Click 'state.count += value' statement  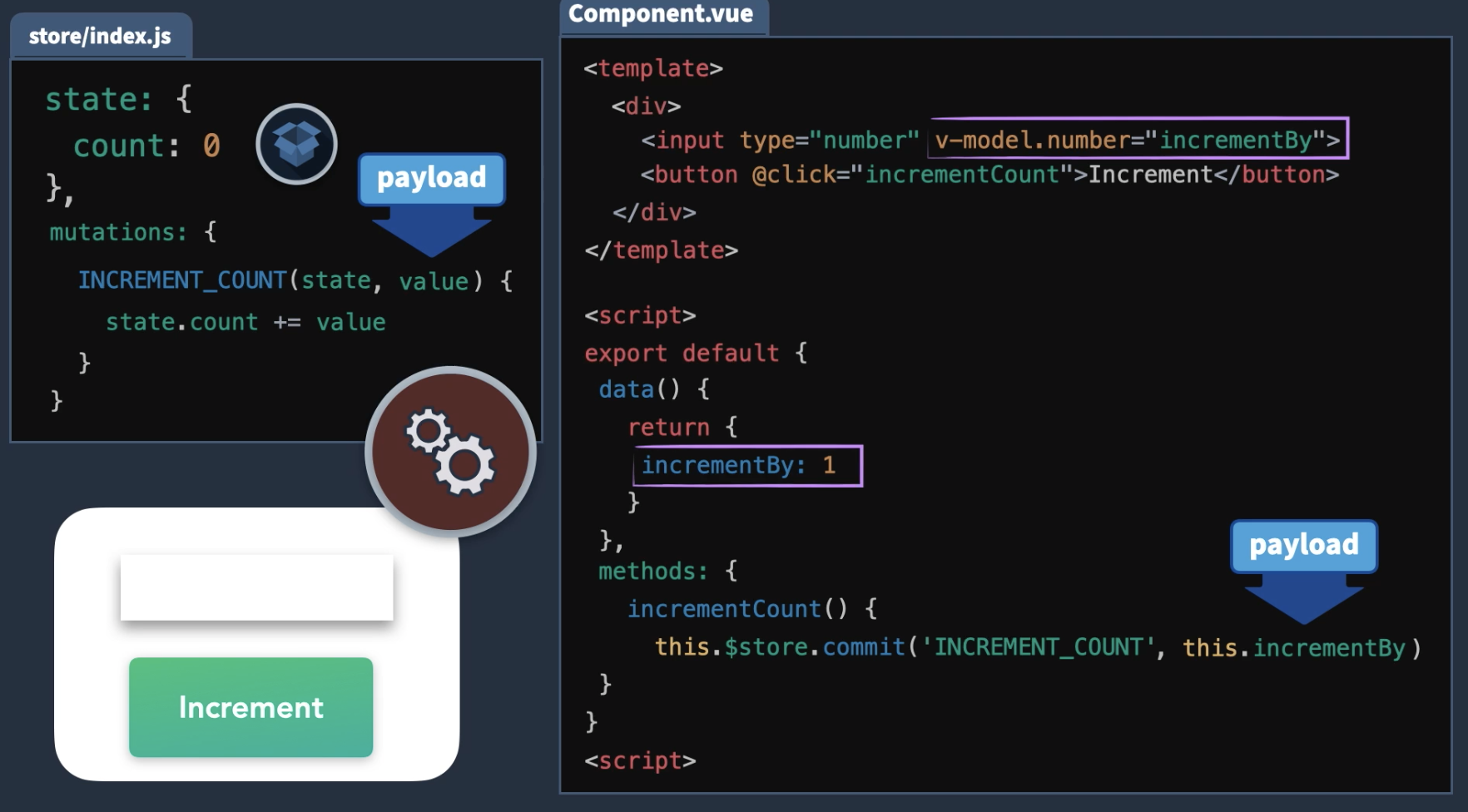point(245,322)
